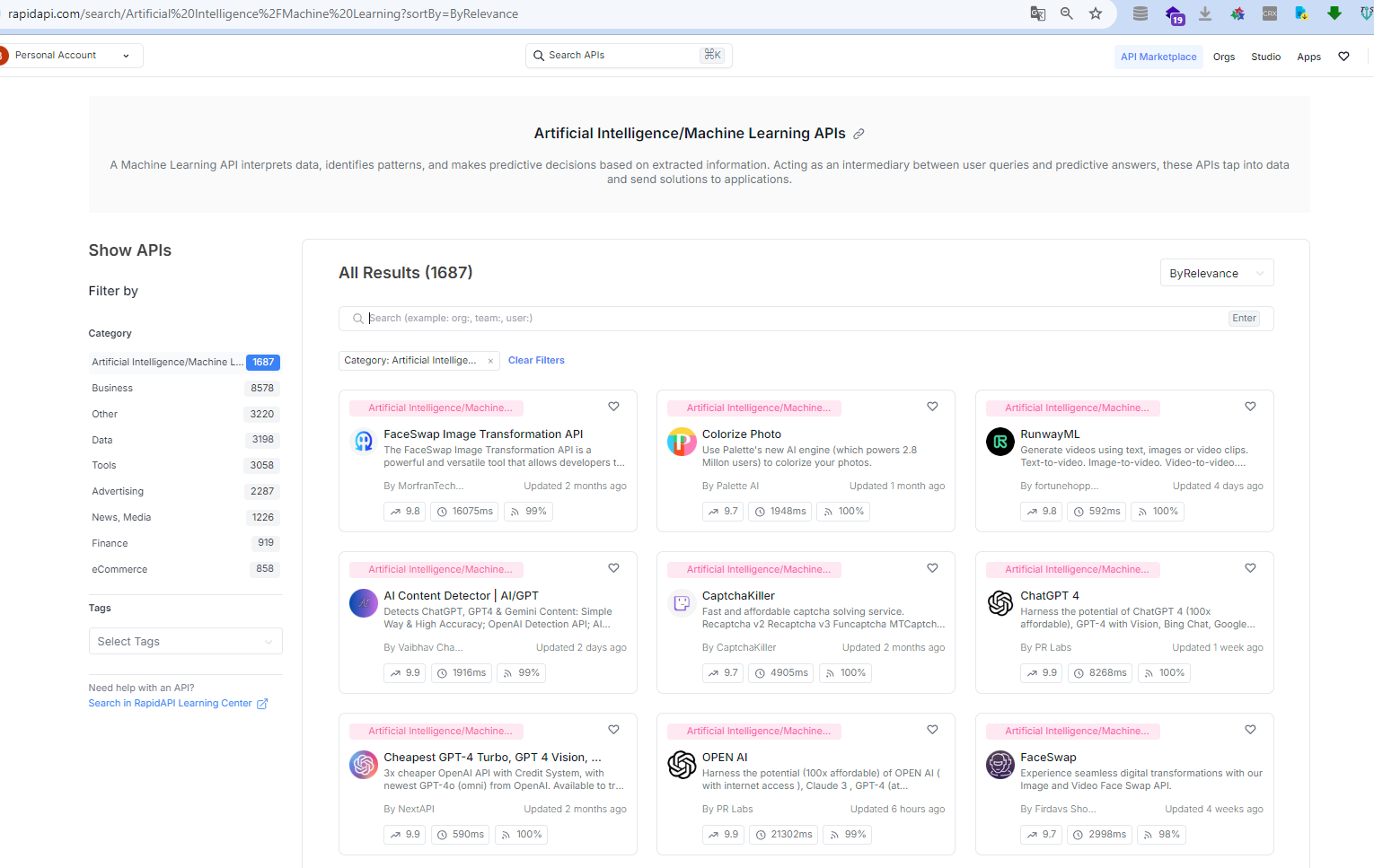Favorite the FaceSwap by Firdavs card
Viewport: 1374px width, 868px height.
pyautogui.click(x=1250, y=730)
